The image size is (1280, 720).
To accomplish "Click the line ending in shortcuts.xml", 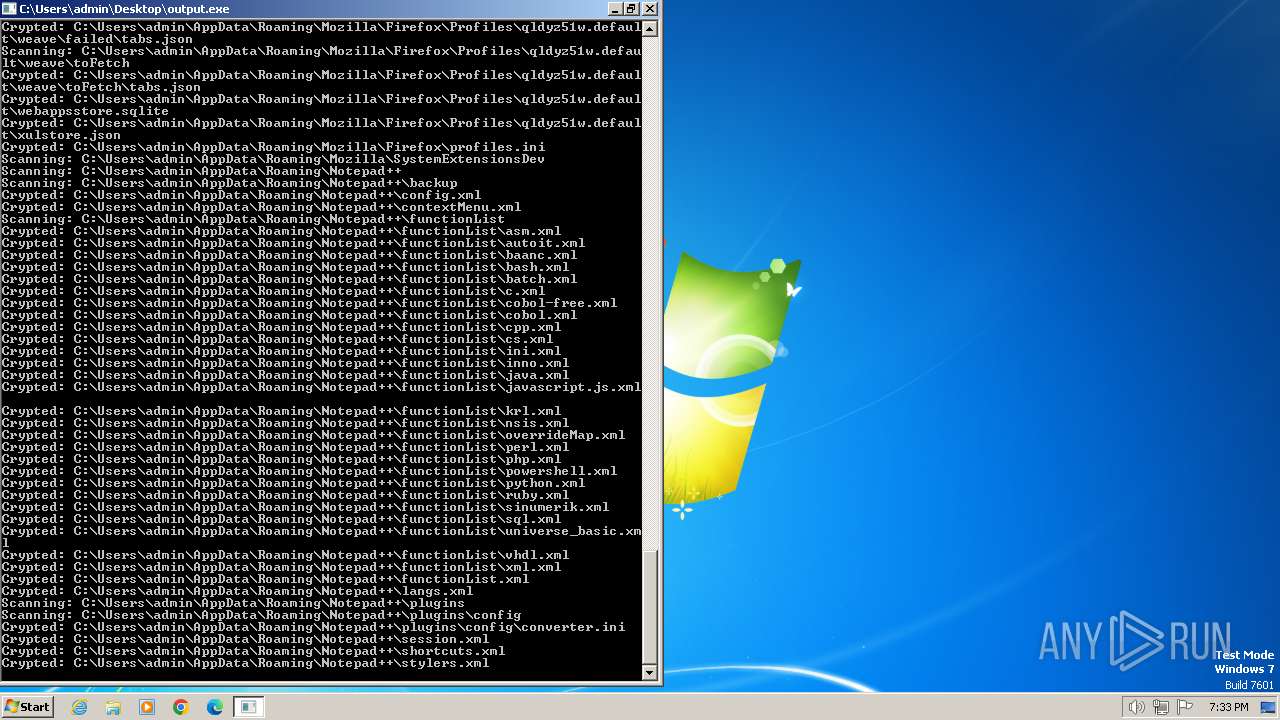I will (x=253, y=651).
